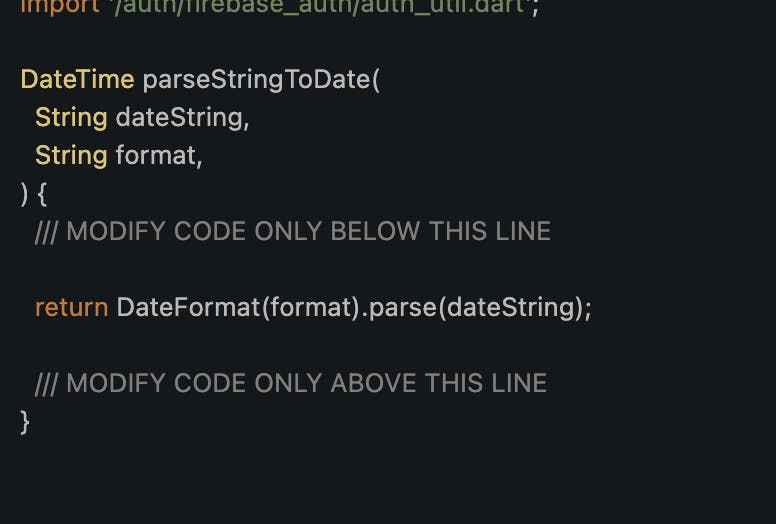Place cursor on parseStringToDate function name
The width and height of the screenshot is (776, 524).
click(257, 80)
